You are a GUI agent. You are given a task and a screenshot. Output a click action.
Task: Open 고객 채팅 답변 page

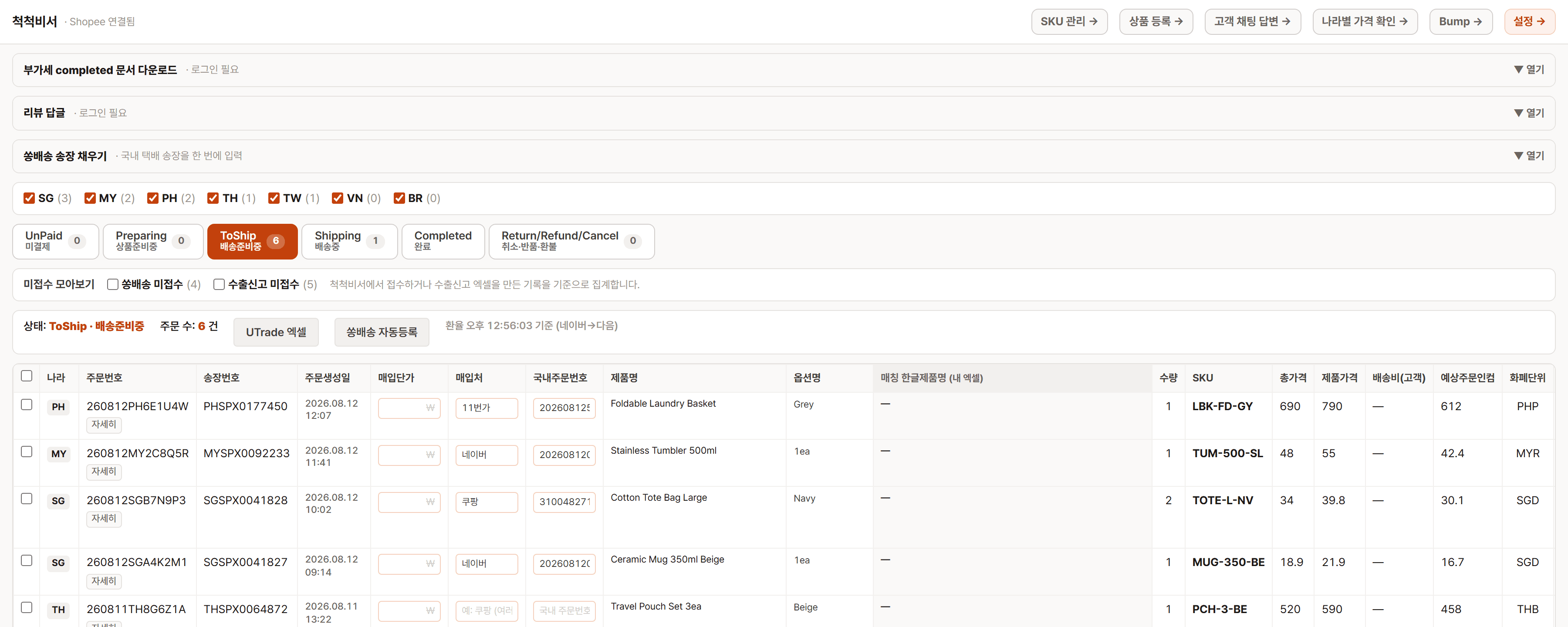1252,21
